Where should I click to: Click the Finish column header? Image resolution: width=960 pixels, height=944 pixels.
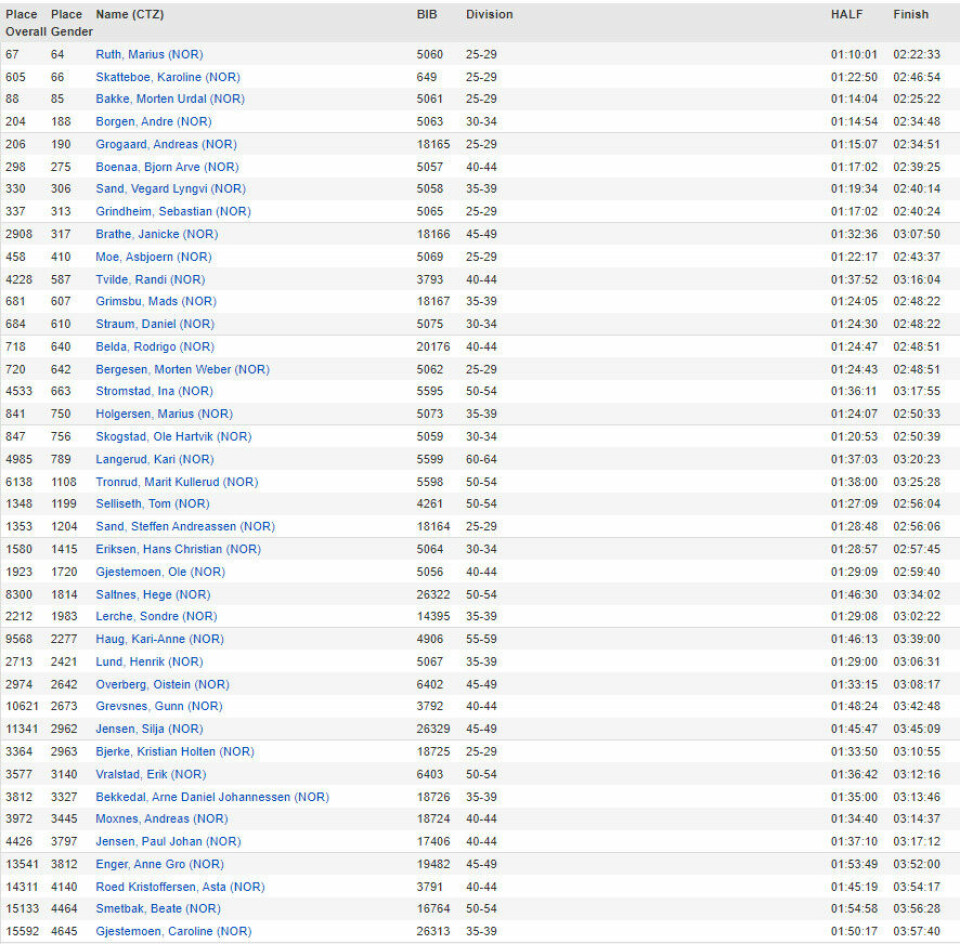pos(910,14)
